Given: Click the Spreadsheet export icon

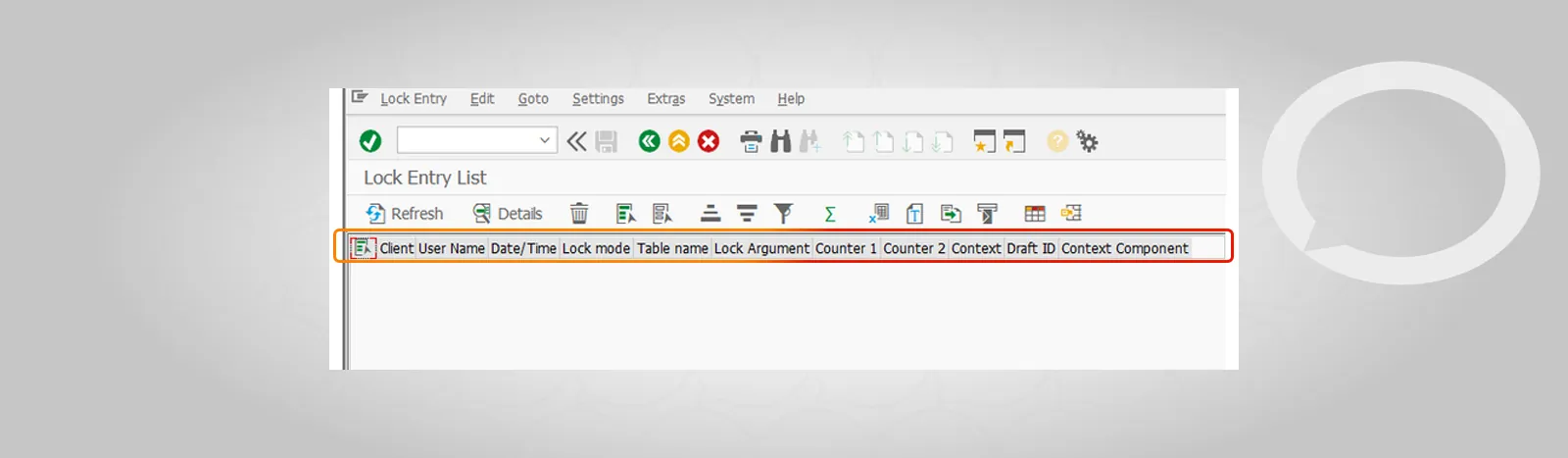Looking at the screenshot, I should pyautogui.click(x=878, y=214).
